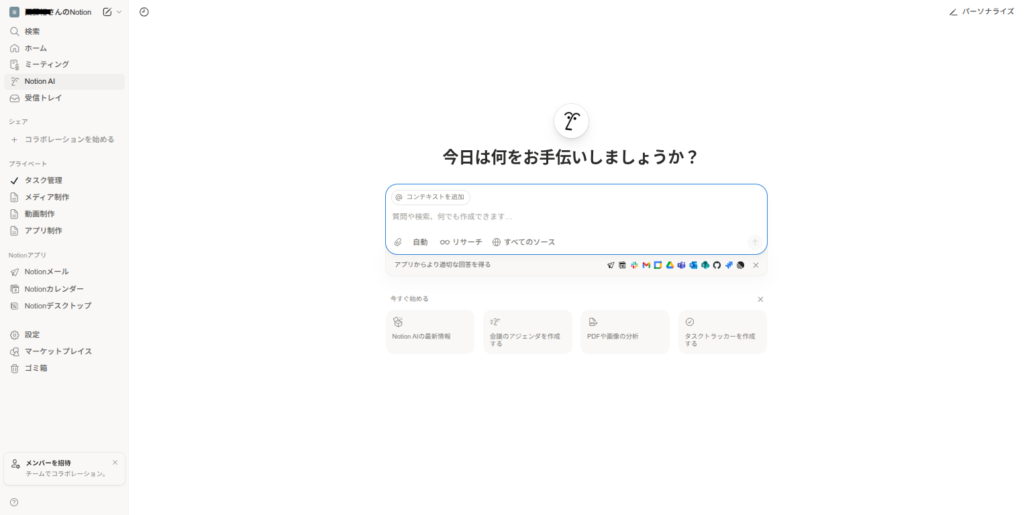Open the タスク管理 page

[64, 181]
